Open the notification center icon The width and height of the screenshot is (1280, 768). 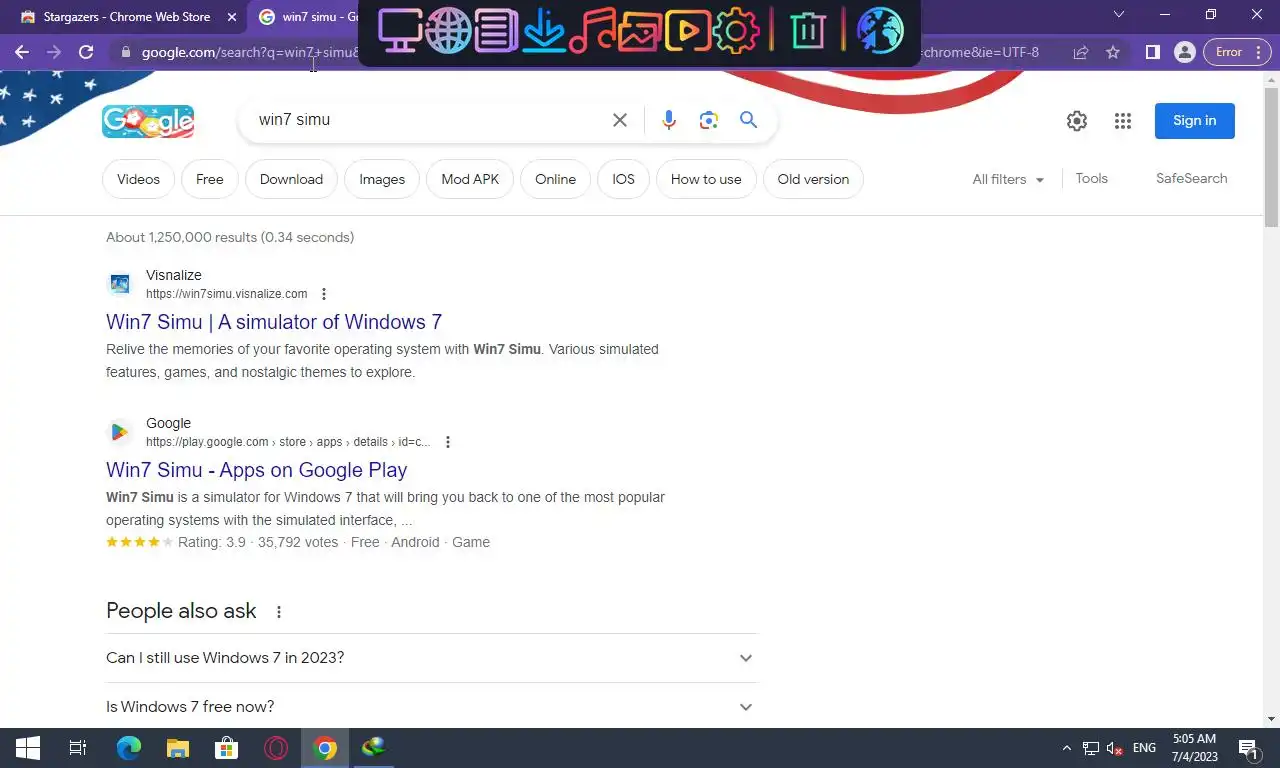click(1248, 748)
